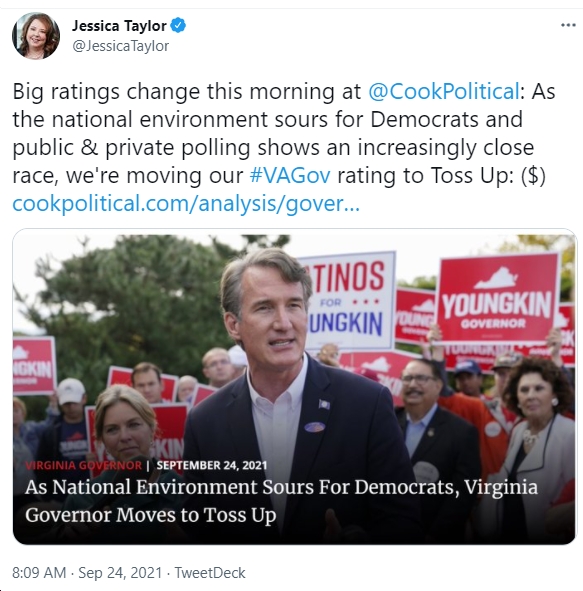Open the cookpolitical.com/analysis link
This screenshot has height=591, width=583.
pos(186,204)
